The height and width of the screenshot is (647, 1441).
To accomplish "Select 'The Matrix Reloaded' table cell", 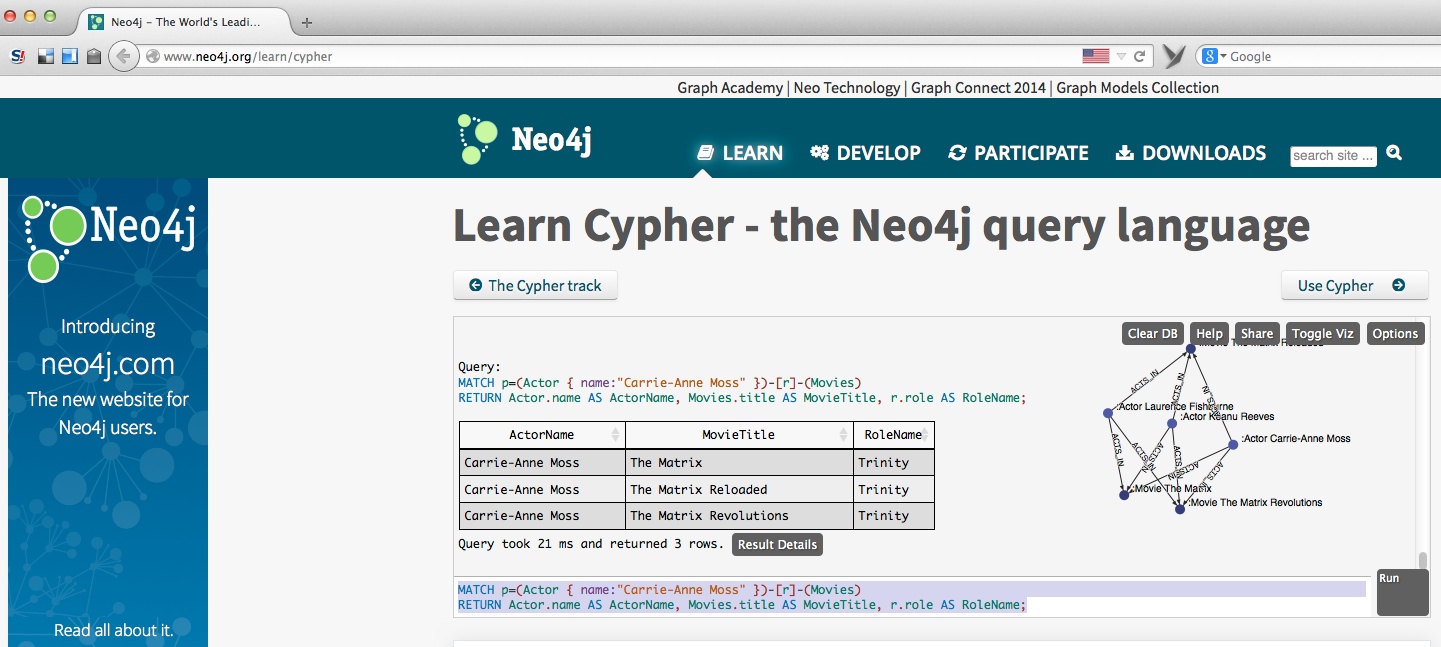I will (739, 489).
